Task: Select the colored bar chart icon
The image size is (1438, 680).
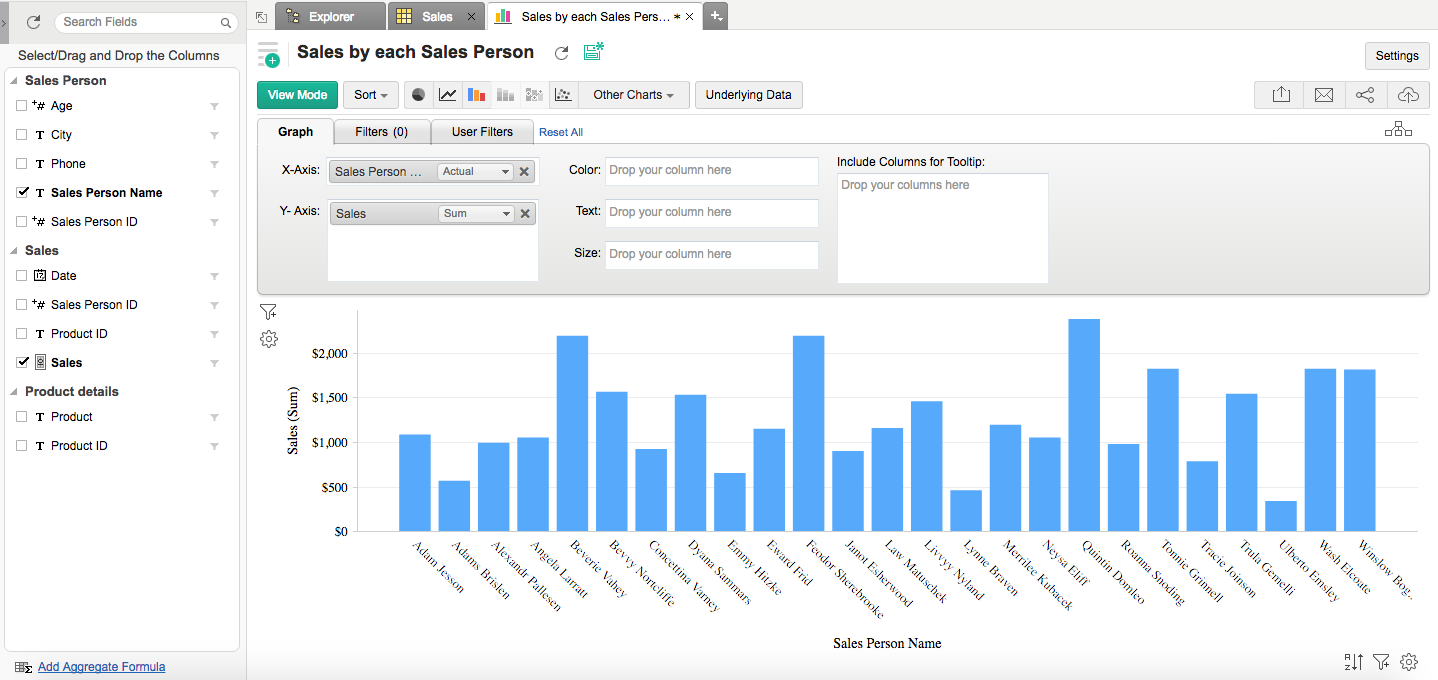Action: tap(477, 95)
